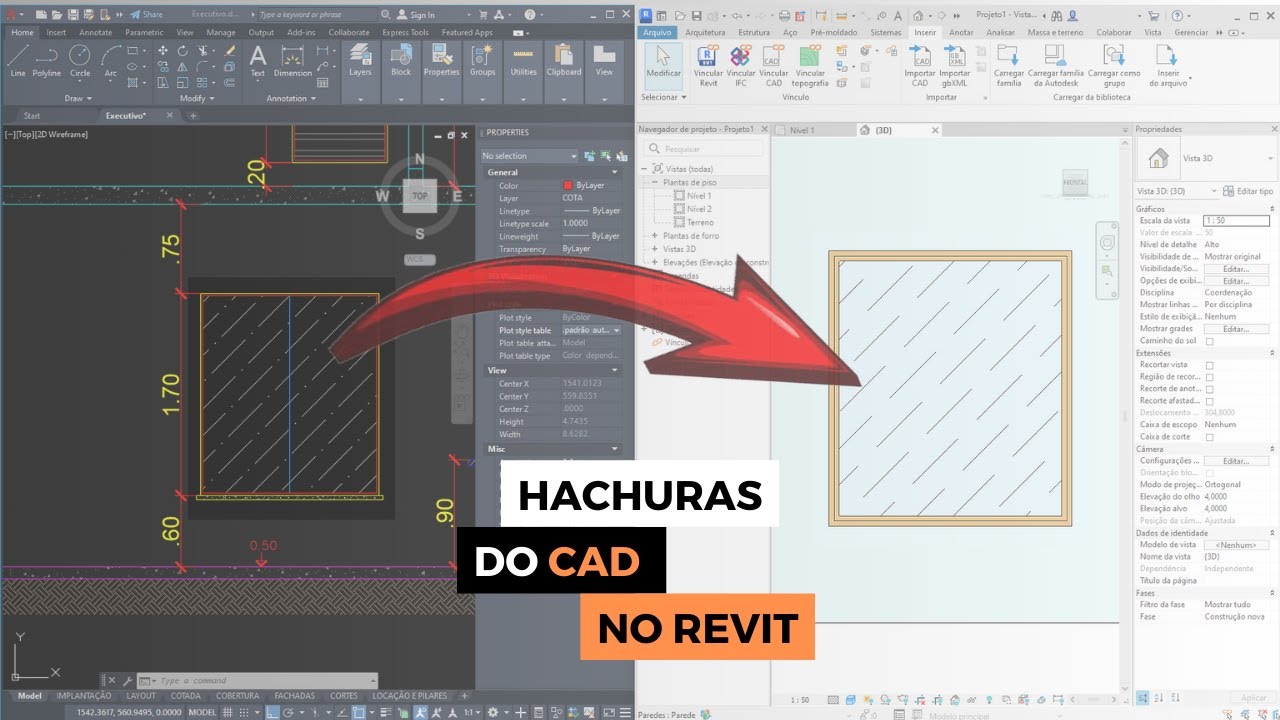Click the Rotate tool in AutoCAD Modify panel

click(x=185, y=50)
